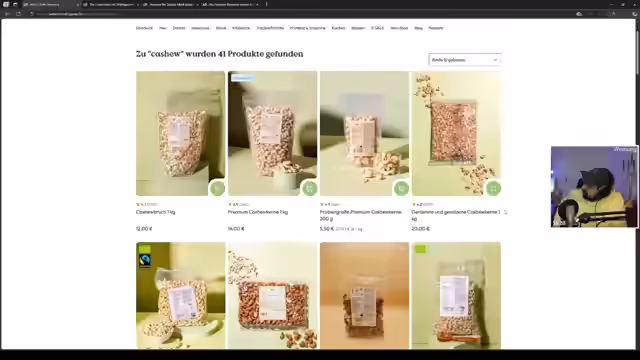Click the chevron arrow of the sorting box
This screenshot has width=640, height=360.
[495, 60]
